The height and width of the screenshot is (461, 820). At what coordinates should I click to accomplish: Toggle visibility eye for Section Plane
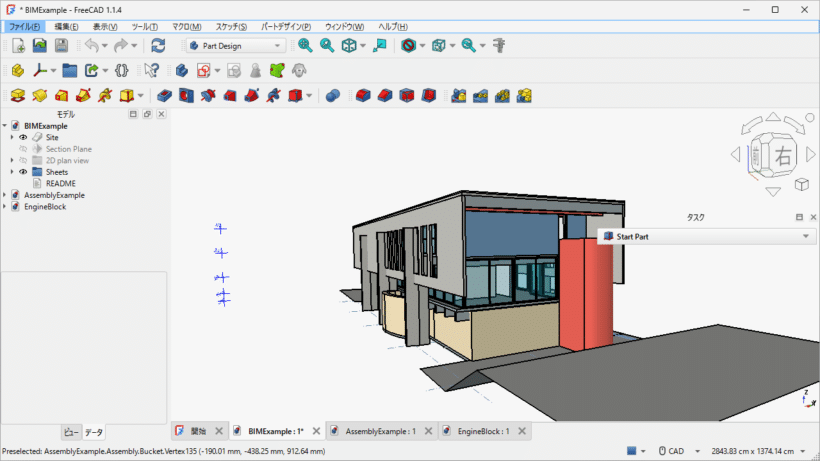23,149
